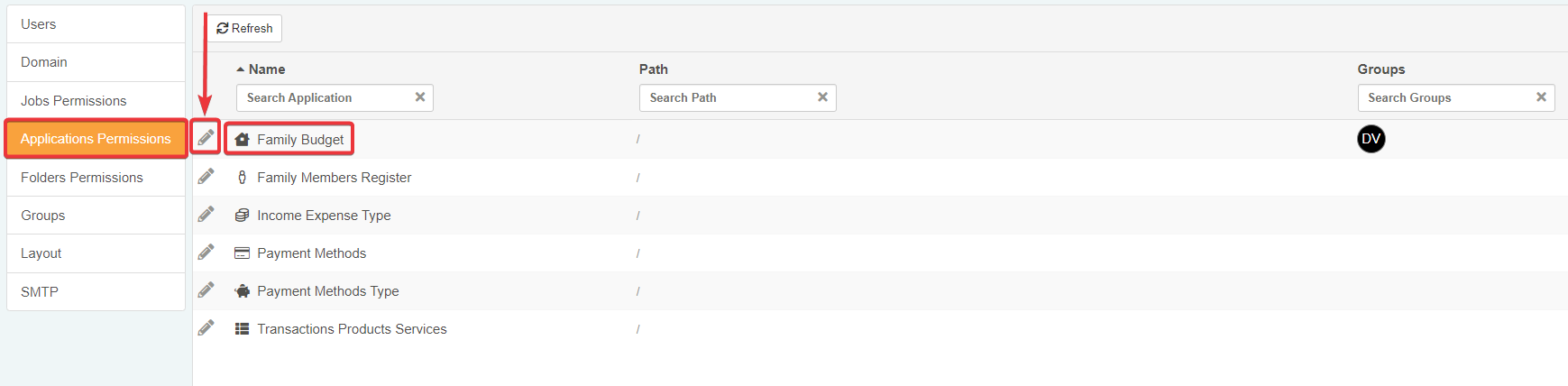Click the pencil icon beside Payment Methods
The height and width of the screenshot is (386, 1568).
[206, 253]
